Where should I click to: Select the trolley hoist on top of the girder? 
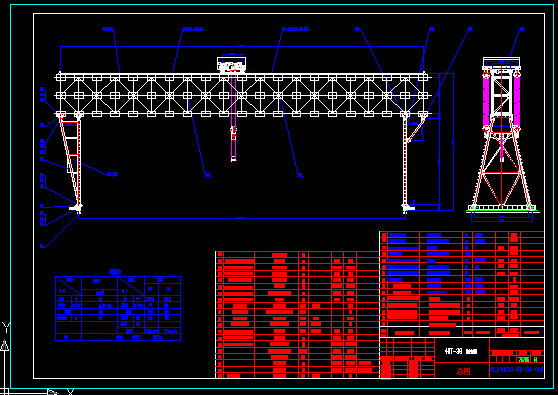coord(231,64)
